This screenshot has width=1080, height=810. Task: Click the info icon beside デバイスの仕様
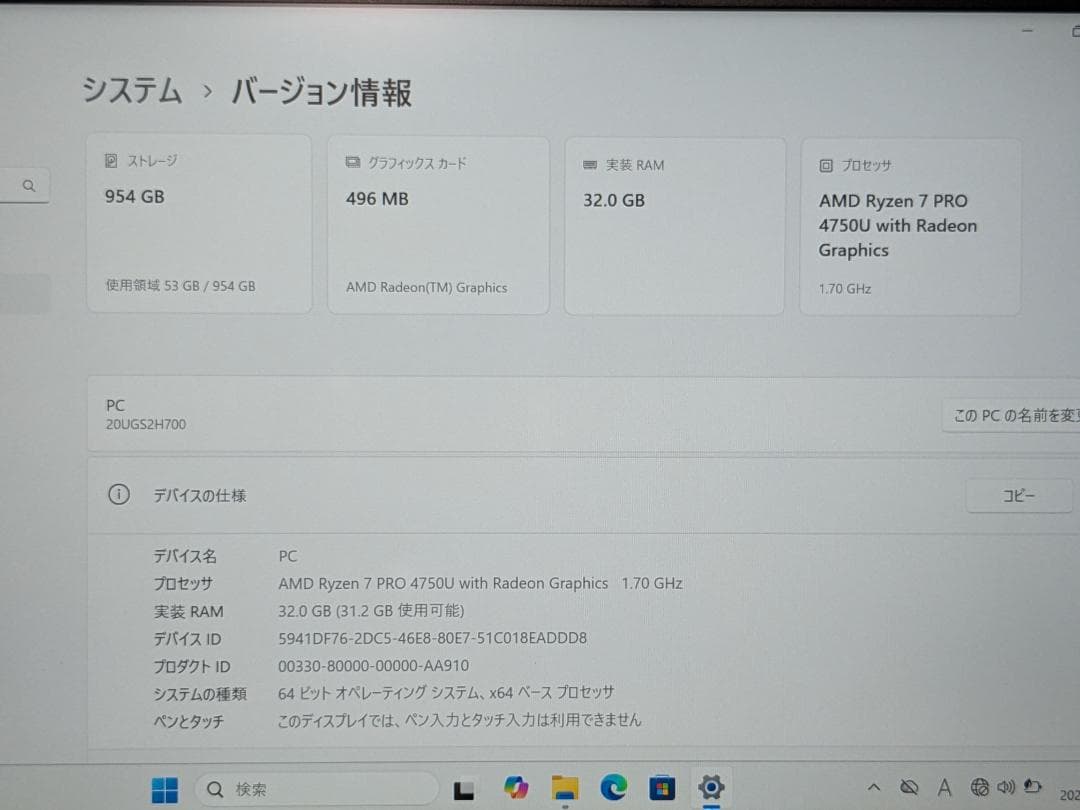pos(119,494)
